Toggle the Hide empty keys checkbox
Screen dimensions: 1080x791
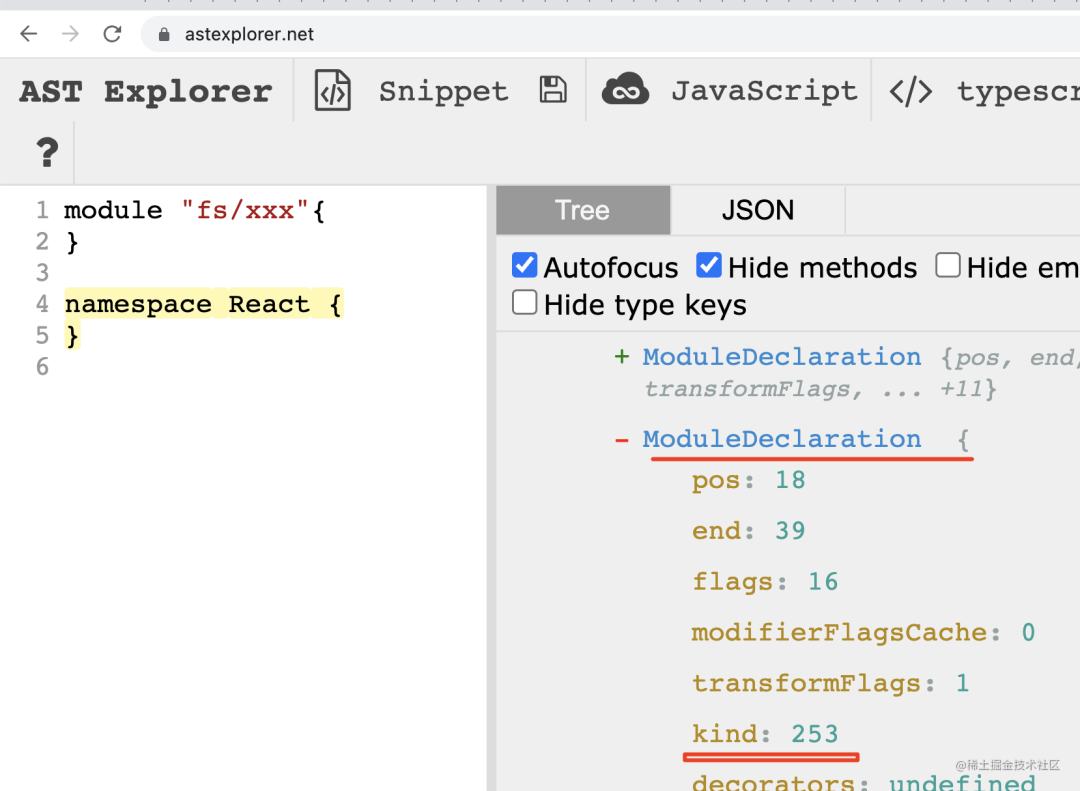pos(948,265)
